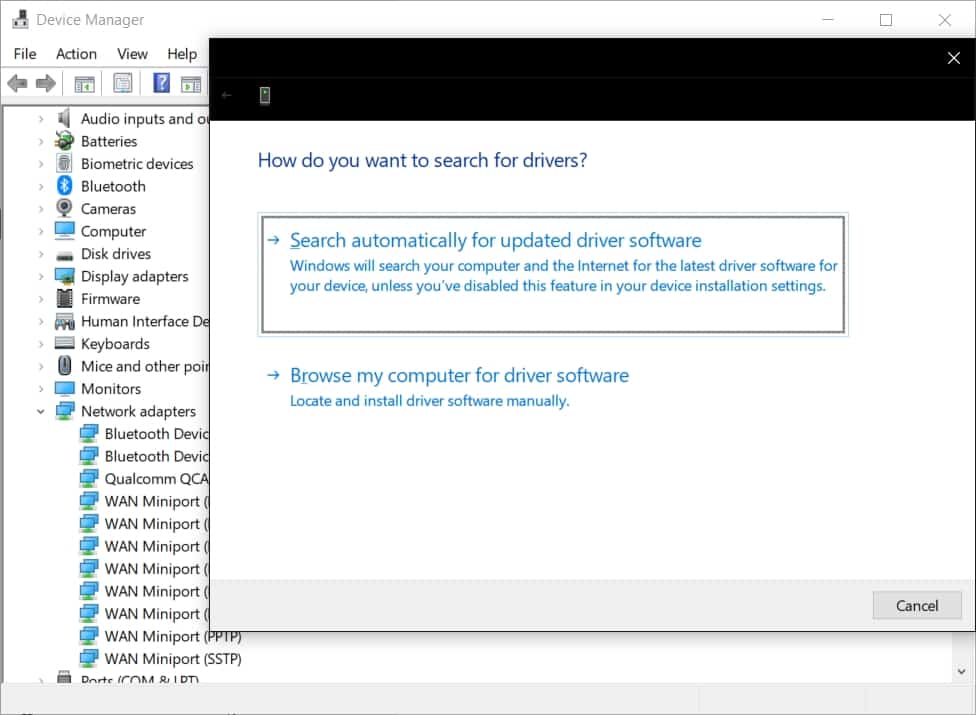Expand the Display adapters category
Screen dimensions: 976x715
(41, 277)
